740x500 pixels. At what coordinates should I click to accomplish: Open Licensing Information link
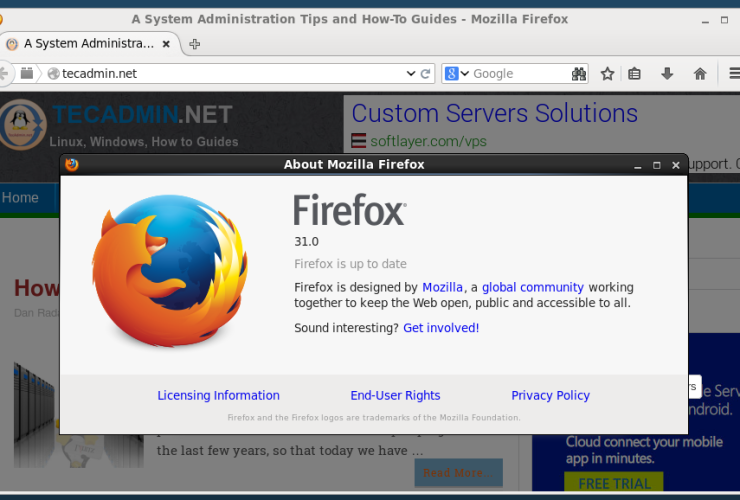218,396
